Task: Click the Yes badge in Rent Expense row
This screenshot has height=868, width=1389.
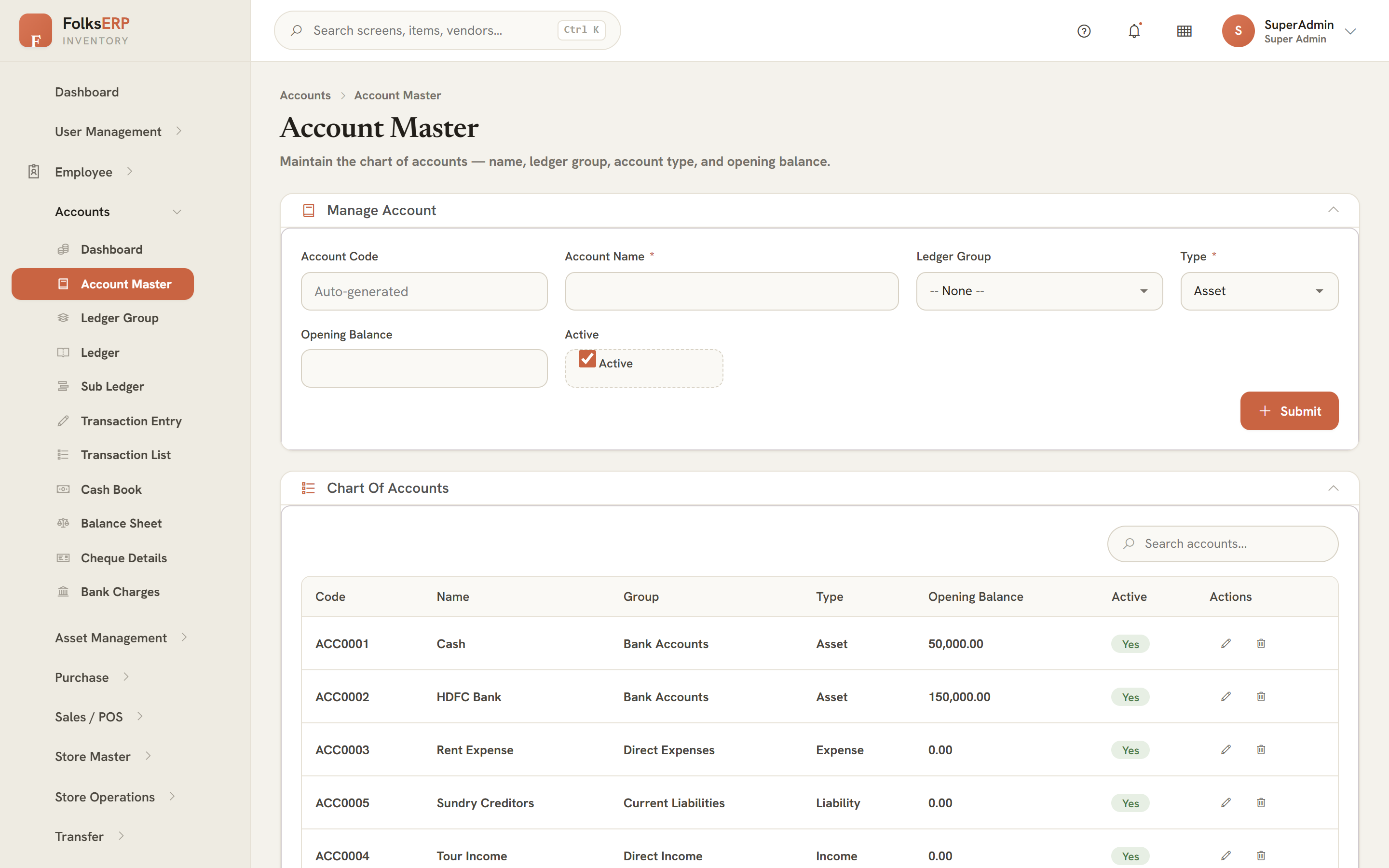Action: tap(1130, 750)
